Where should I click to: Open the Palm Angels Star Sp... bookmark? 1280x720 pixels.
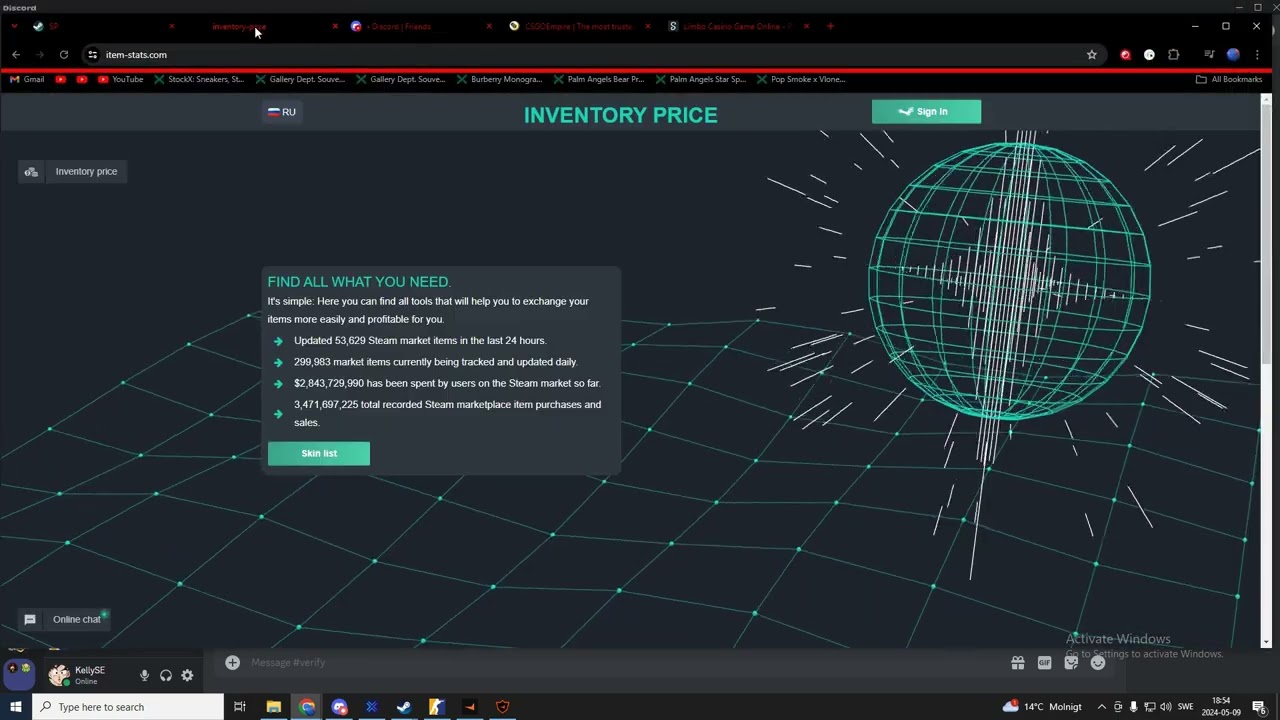(x=700, y=79)
